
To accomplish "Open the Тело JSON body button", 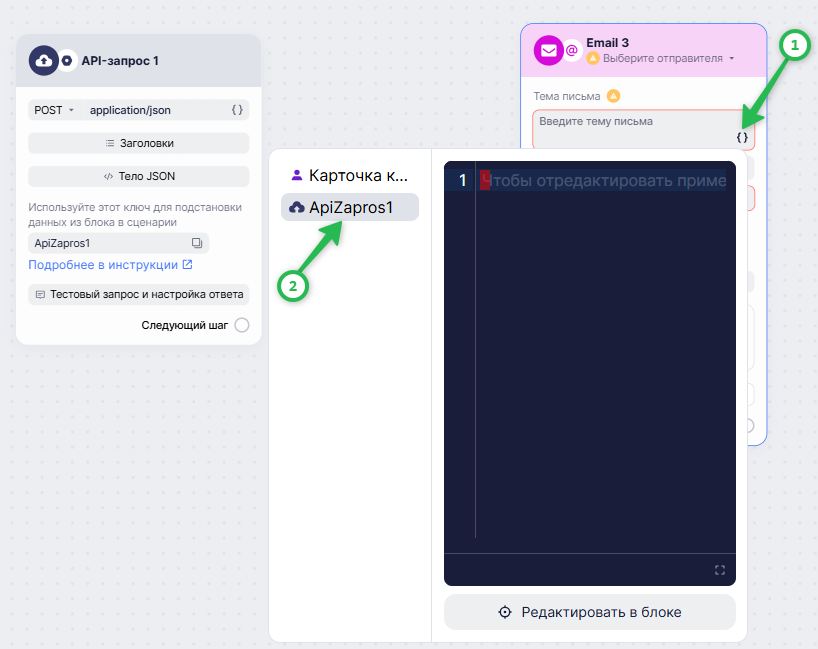I will click(139, 176).
